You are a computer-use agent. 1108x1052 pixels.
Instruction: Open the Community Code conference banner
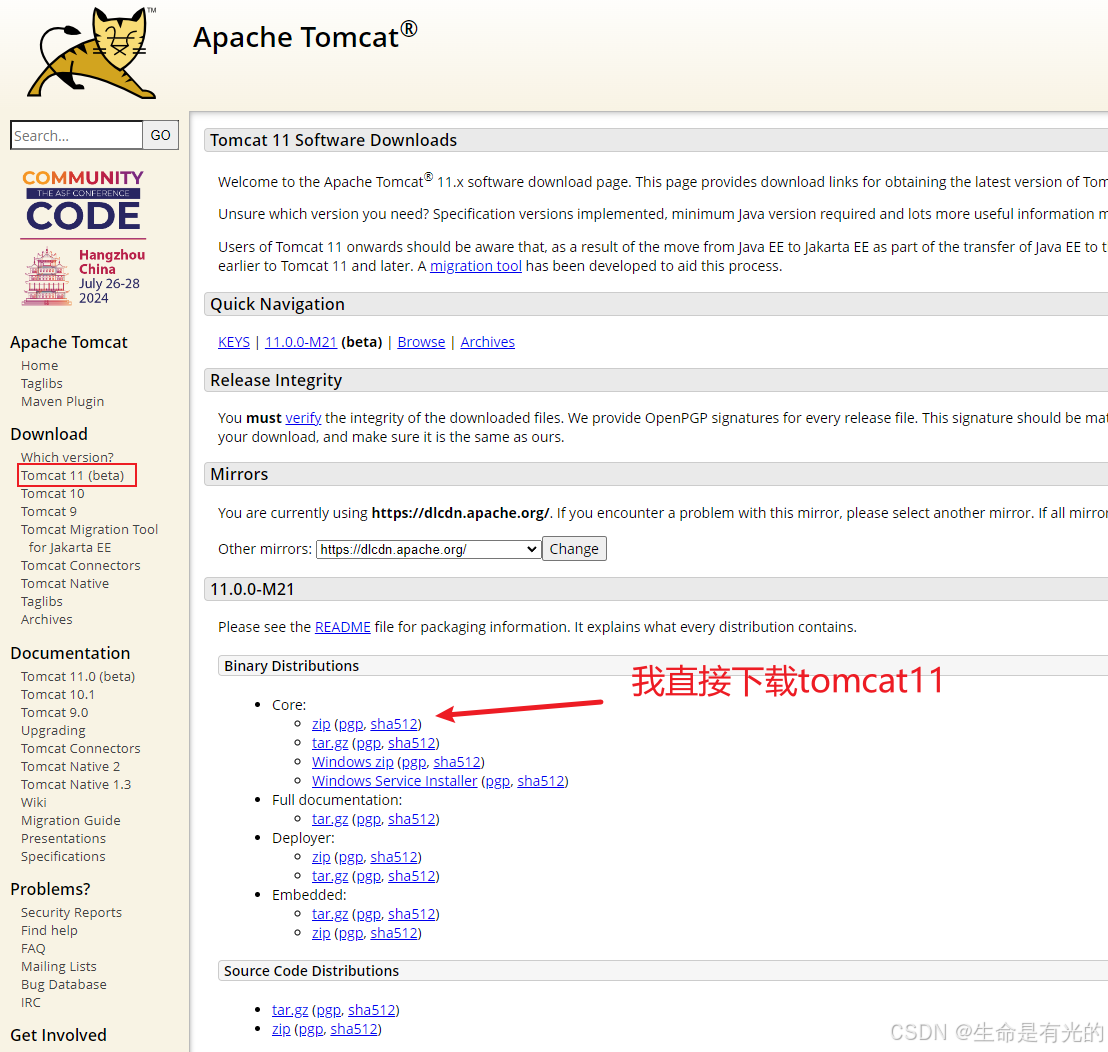click(x=83, y=237)
